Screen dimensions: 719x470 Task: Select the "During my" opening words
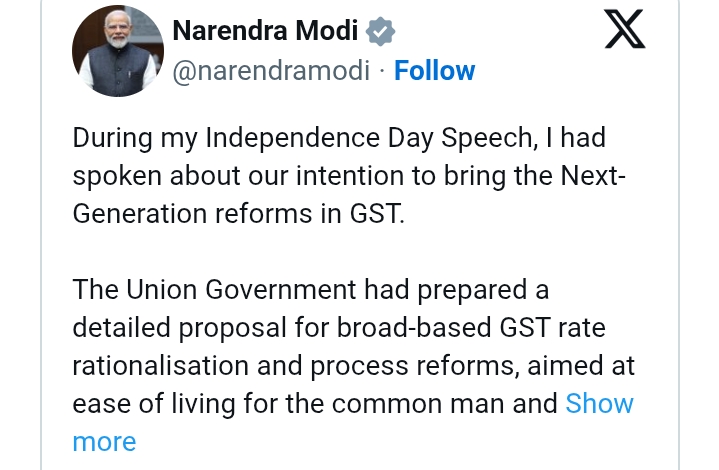point(123,138)
